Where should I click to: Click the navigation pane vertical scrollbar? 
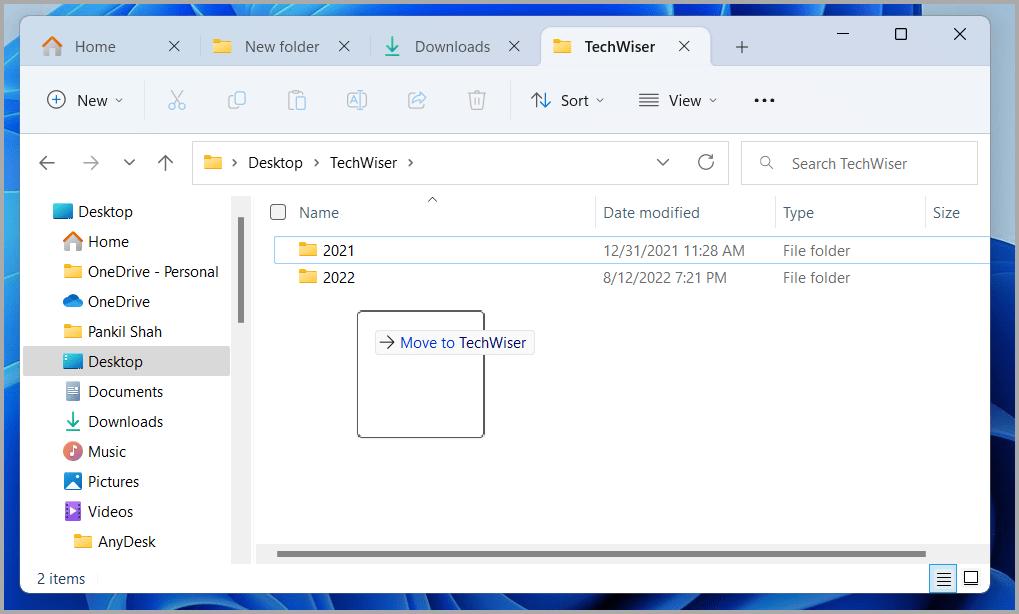[240, 270]
